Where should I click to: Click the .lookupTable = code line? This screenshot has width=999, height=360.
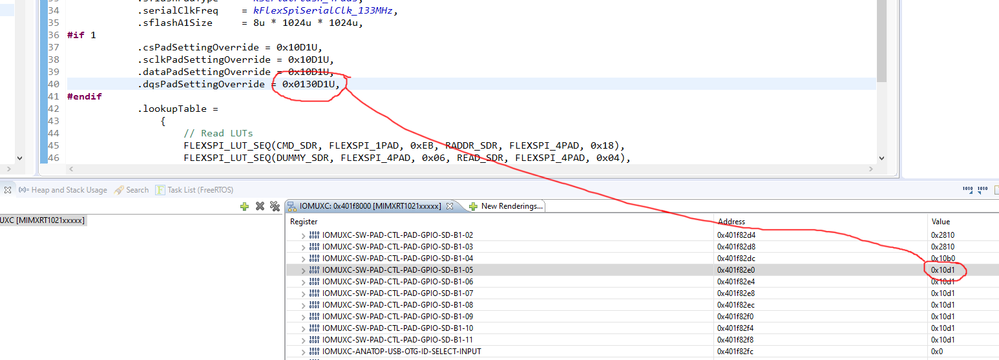tap(178, 108)
